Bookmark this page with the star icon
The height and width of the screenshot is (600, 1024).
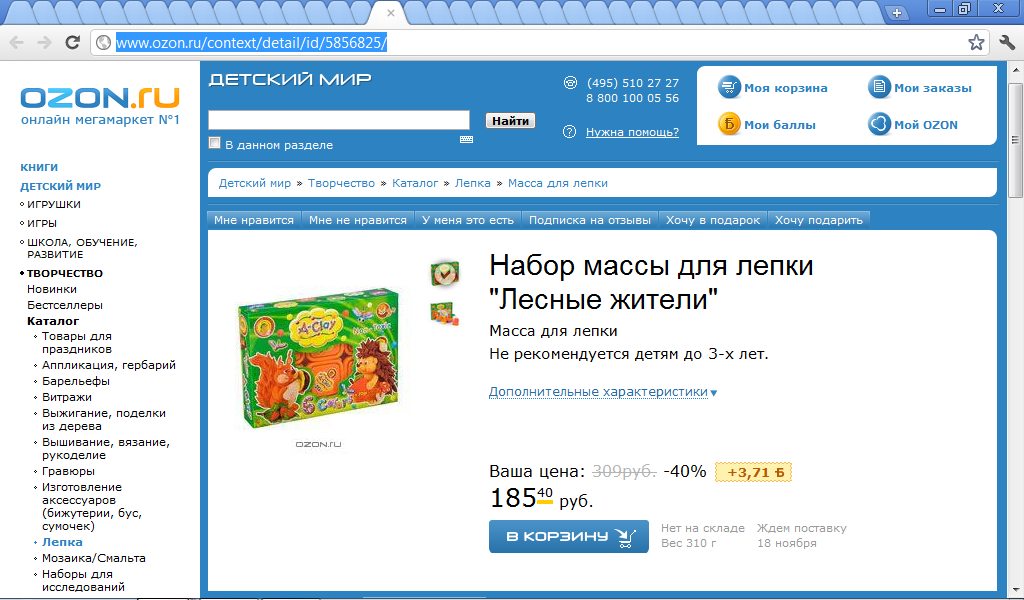point(976,43)
